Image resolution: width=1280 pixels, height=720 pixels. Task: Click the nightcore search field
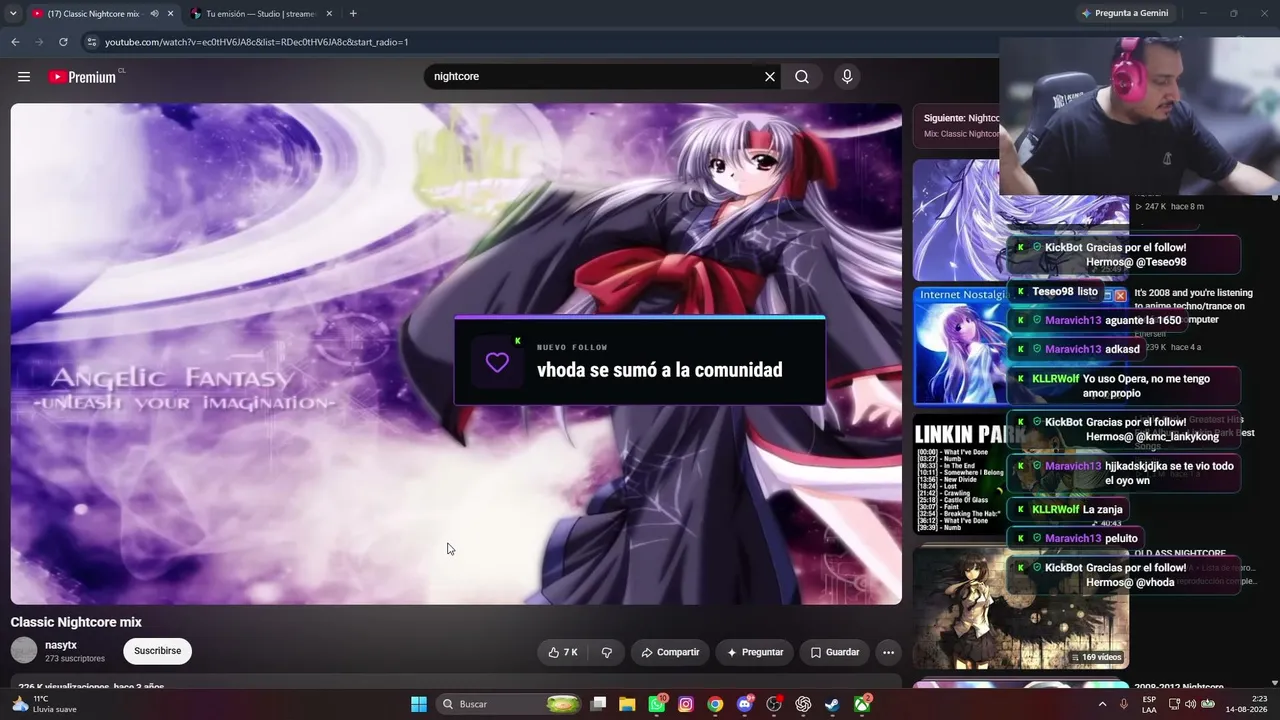[595, 77]
